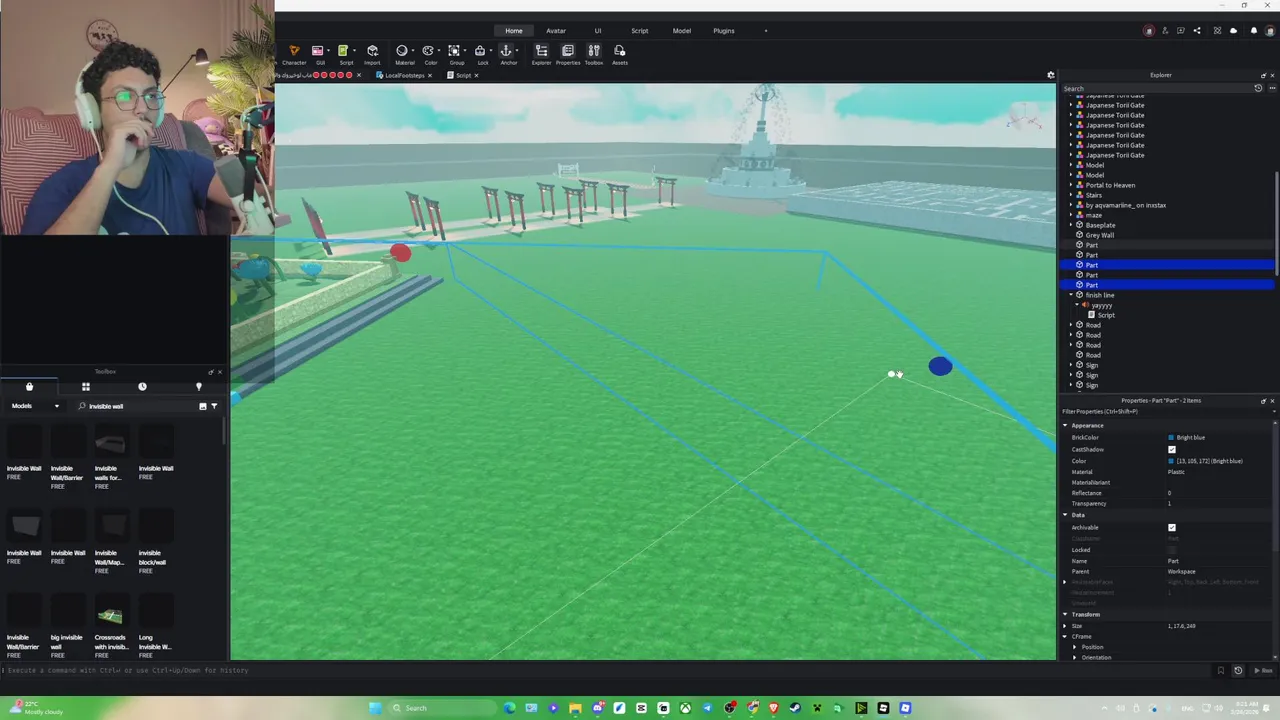The height and width of the screenshot is (720, 1280).
Task: Open Xbox app in Windows taskbar
Action: click(685, 708)
